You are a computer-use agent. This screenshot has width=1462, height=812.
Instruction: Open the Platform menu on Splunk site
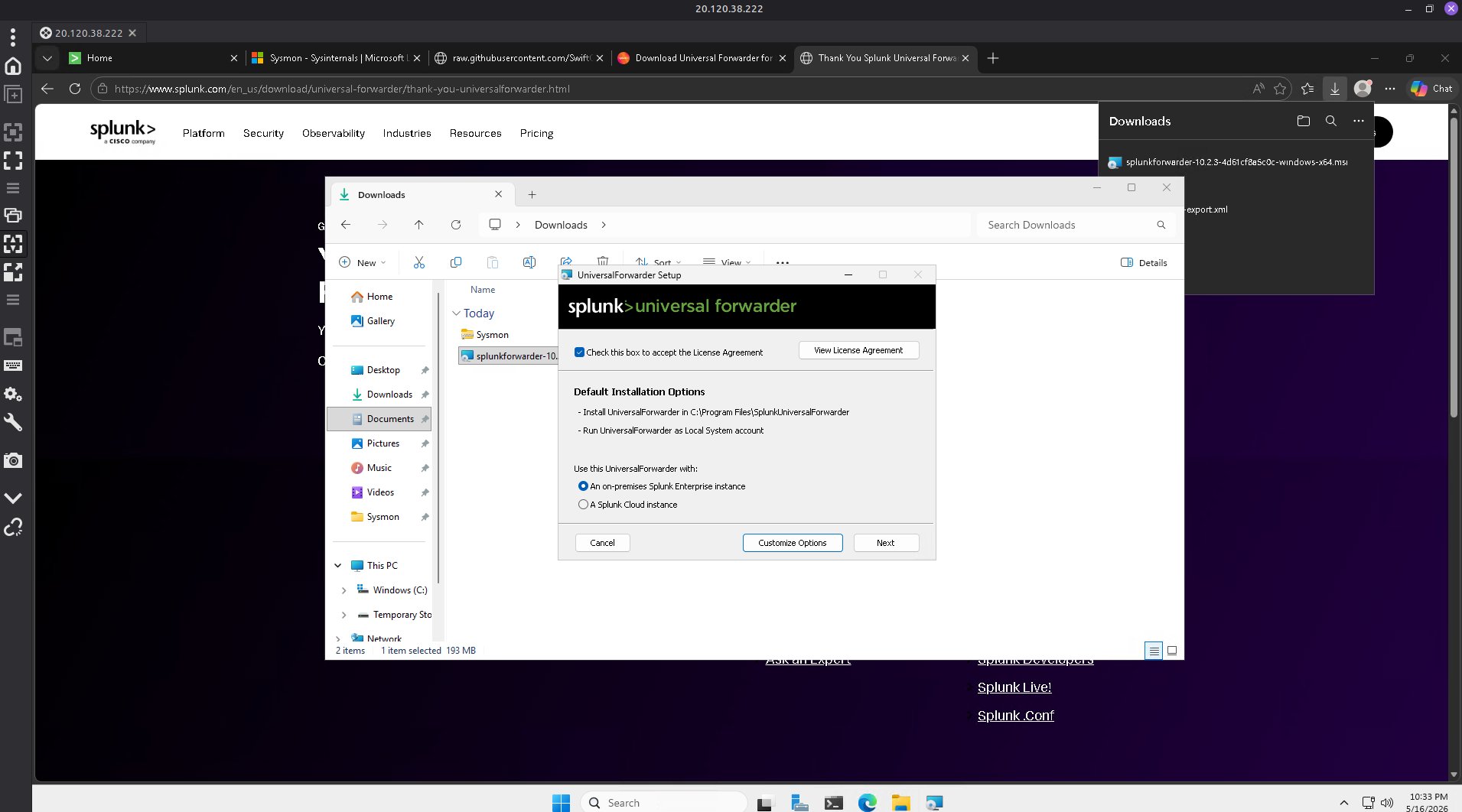(204, 133)
